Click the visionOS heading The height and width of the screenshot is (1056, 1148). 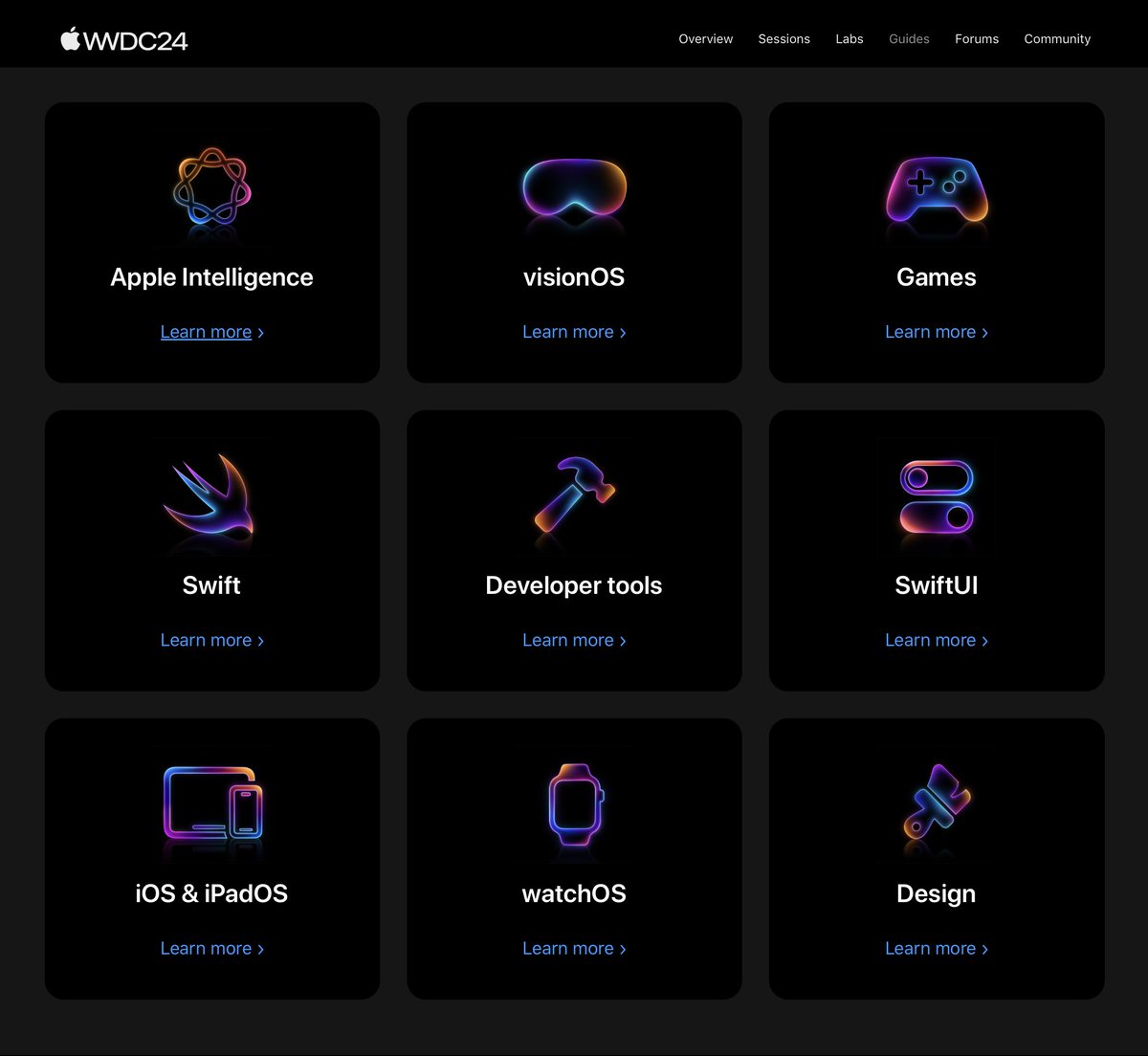(x=574, y=277)
